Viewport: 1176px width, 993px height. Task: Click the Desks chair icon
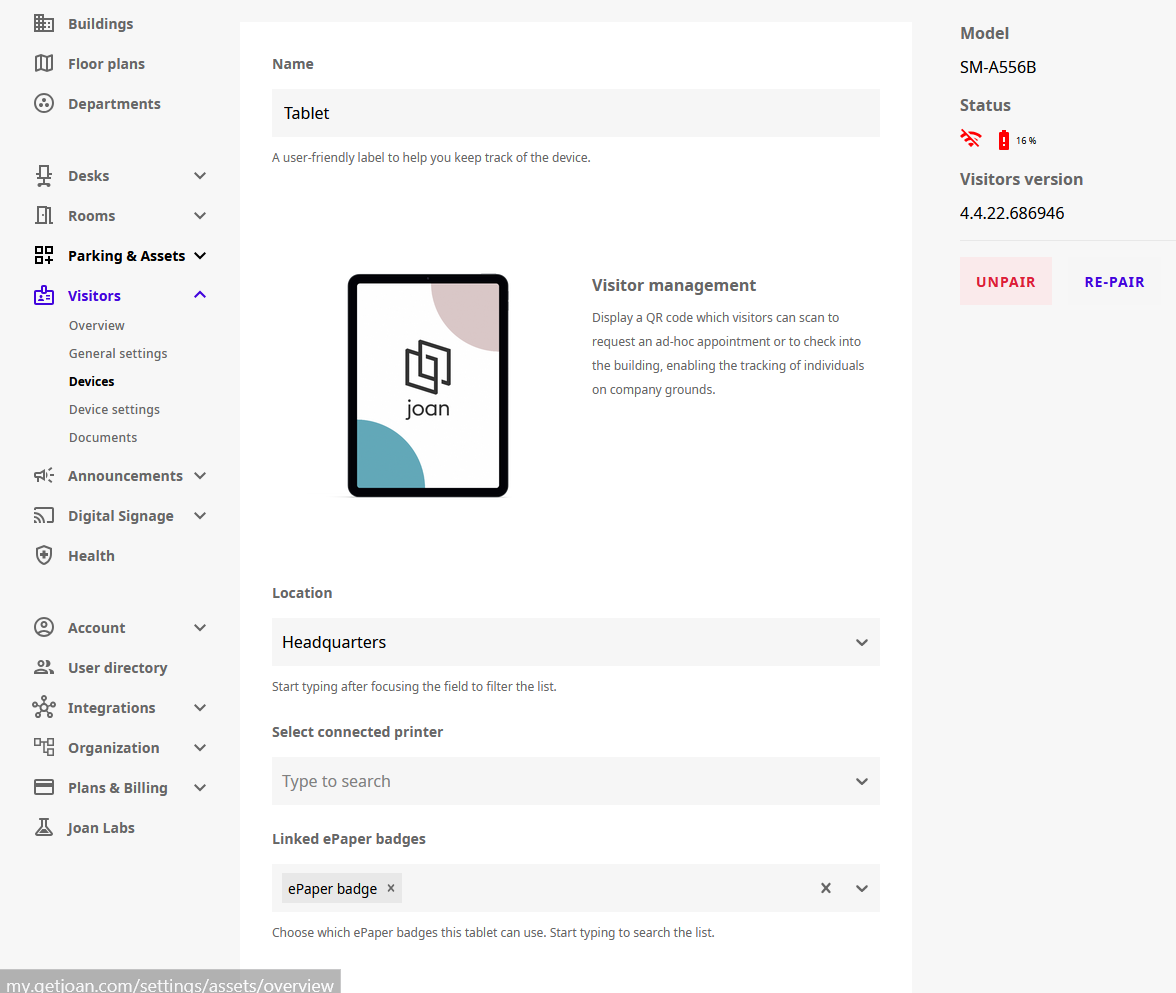[44, 176]
